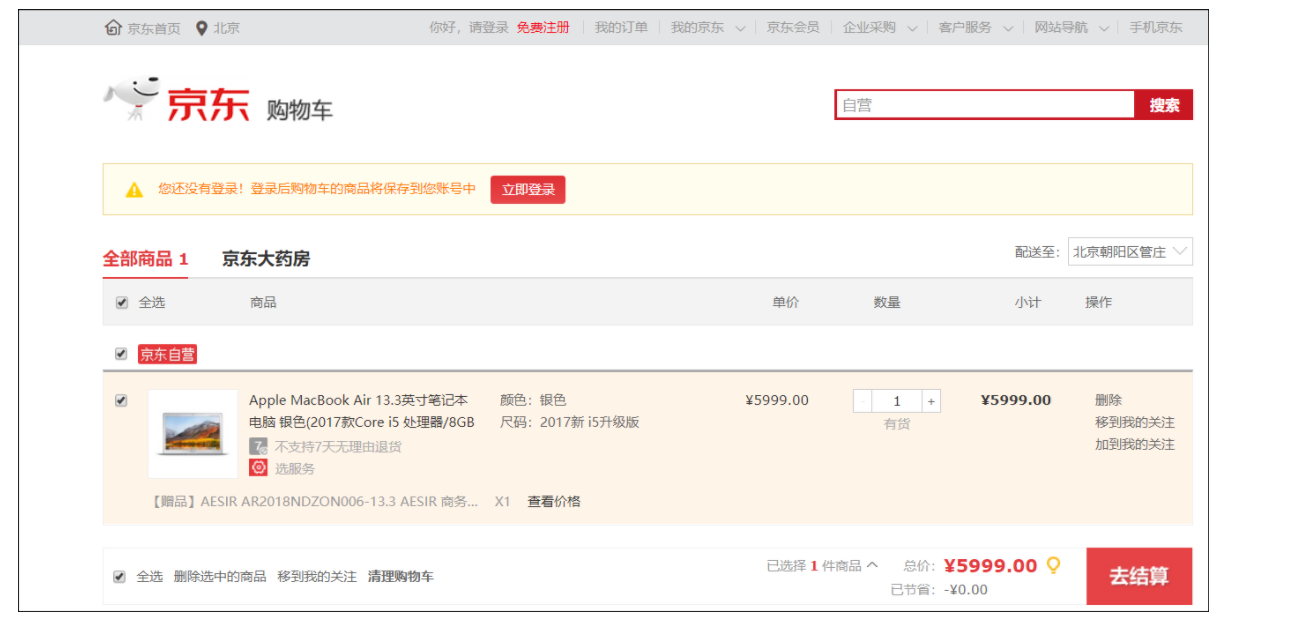Click the unit price ¥5999.00
Viewport: 1305px width, 627px height.
tap(777, 400)
